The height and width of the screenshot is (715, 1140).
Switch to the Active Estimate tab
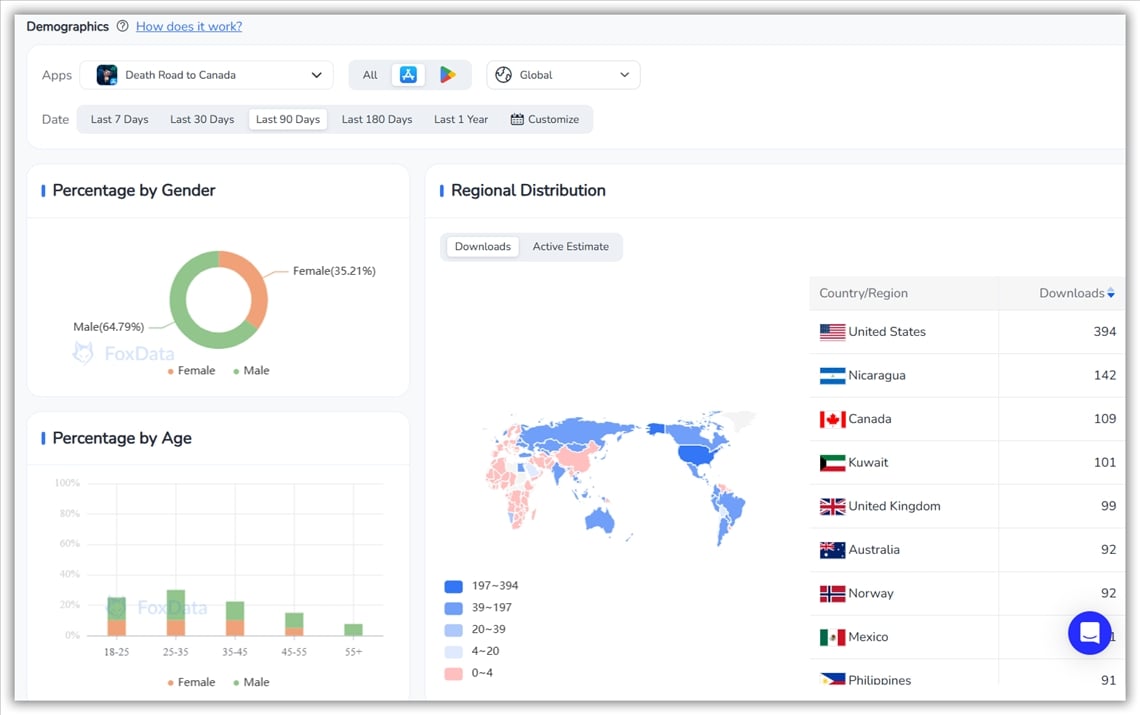(x=570, y=247)
